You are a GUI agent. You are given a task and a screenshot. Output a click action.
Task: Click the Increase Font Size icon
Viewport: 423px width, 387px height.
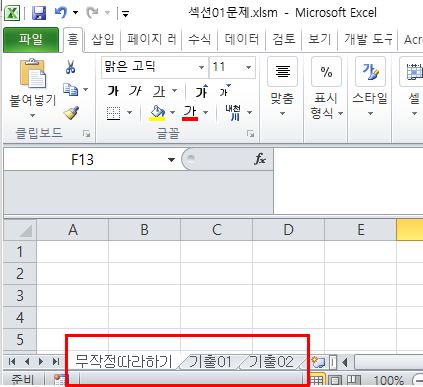202,91
